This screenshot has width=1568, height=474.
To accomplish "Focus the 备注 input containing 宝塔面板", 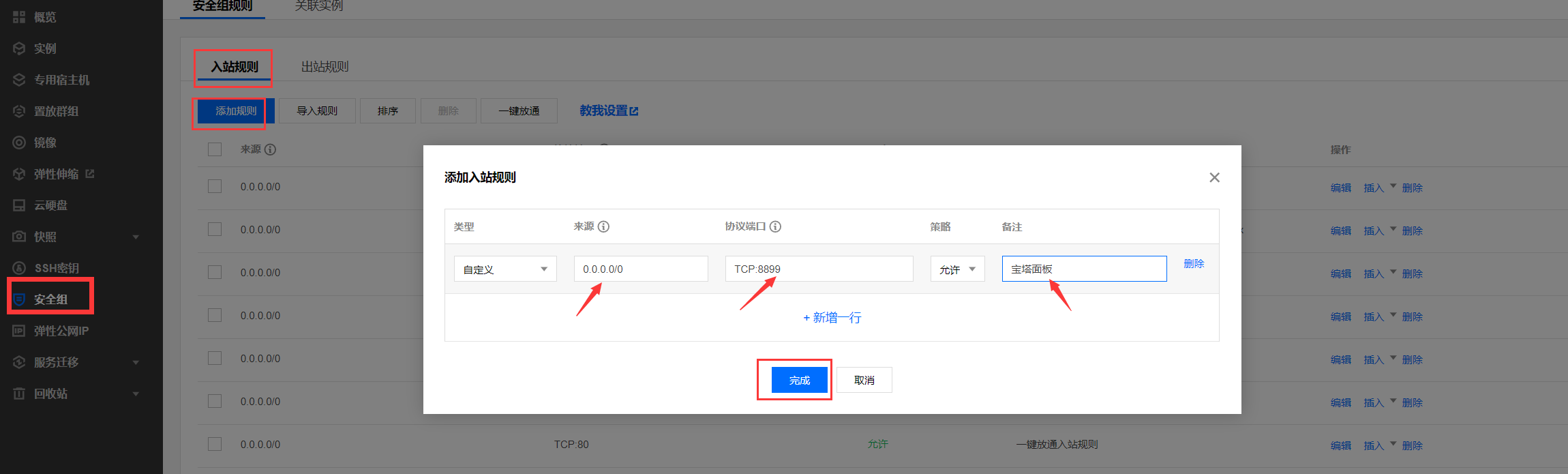I will [x=1084, y=269].
